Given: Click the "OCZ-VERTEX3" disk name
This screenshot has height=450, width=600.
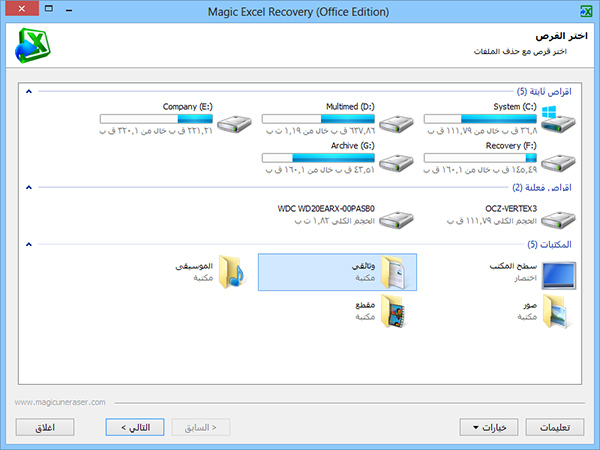Looking at the screenshot, I should click(511, 209).
